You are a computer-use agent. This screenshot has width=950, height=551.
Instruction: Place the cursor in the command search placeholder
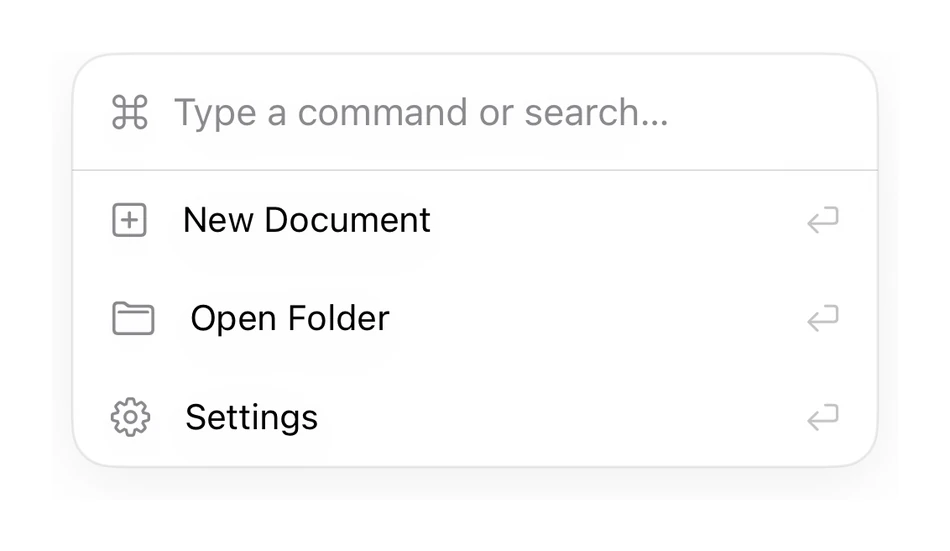click(x=421, y=113)
